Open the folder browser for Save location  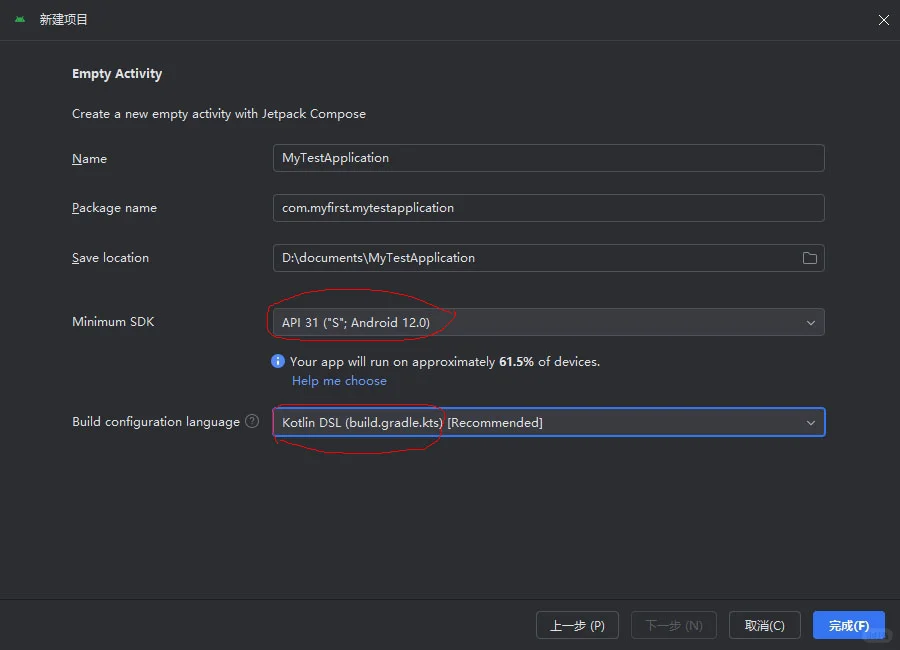click(810, 258)
